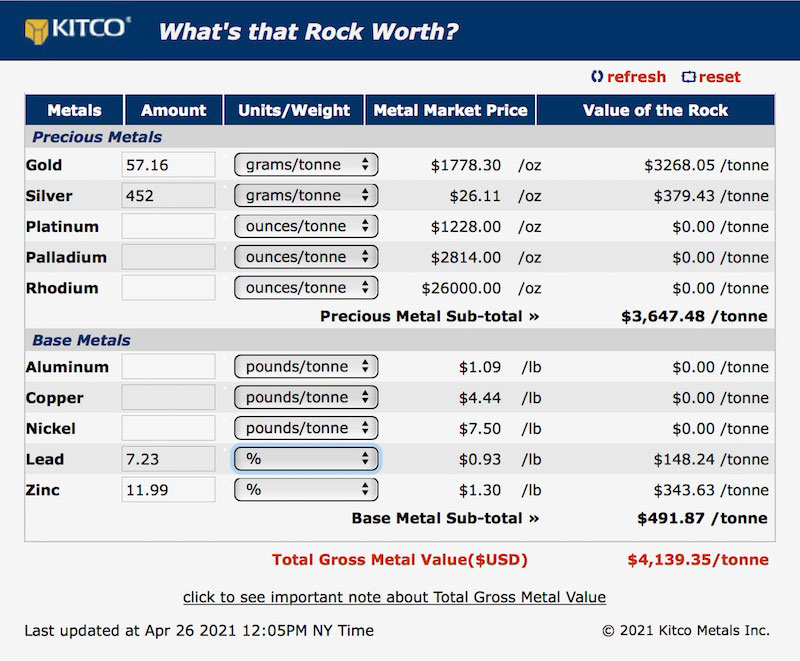Click the Base Metals section heading

tap(82, 340)
